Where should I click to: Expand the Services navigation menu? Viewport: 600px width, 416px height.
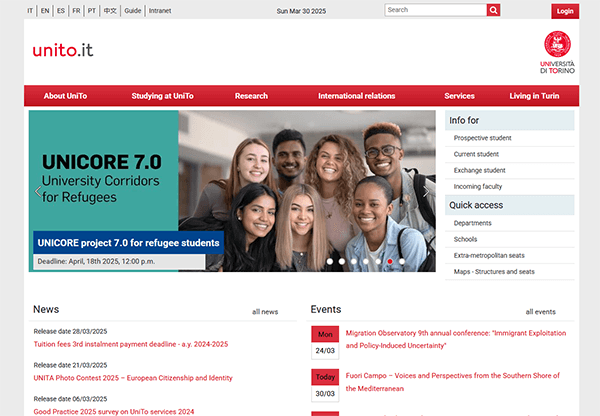[459, 96]
